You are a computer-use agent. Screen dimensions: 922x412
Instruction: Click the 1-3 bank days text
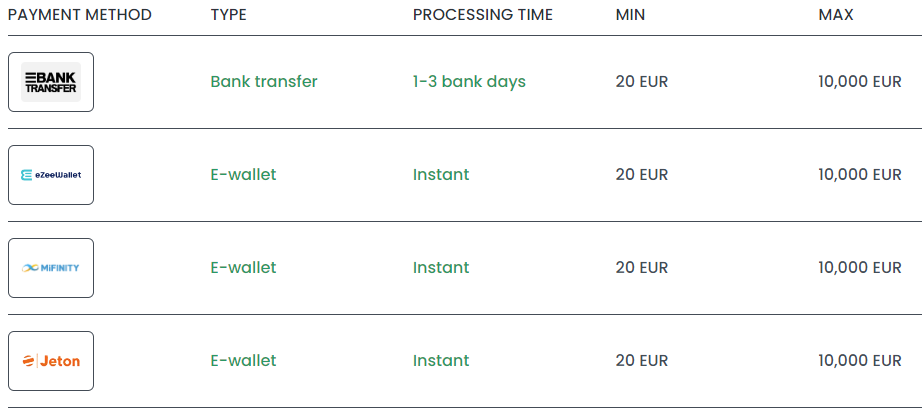click(469, 82)
